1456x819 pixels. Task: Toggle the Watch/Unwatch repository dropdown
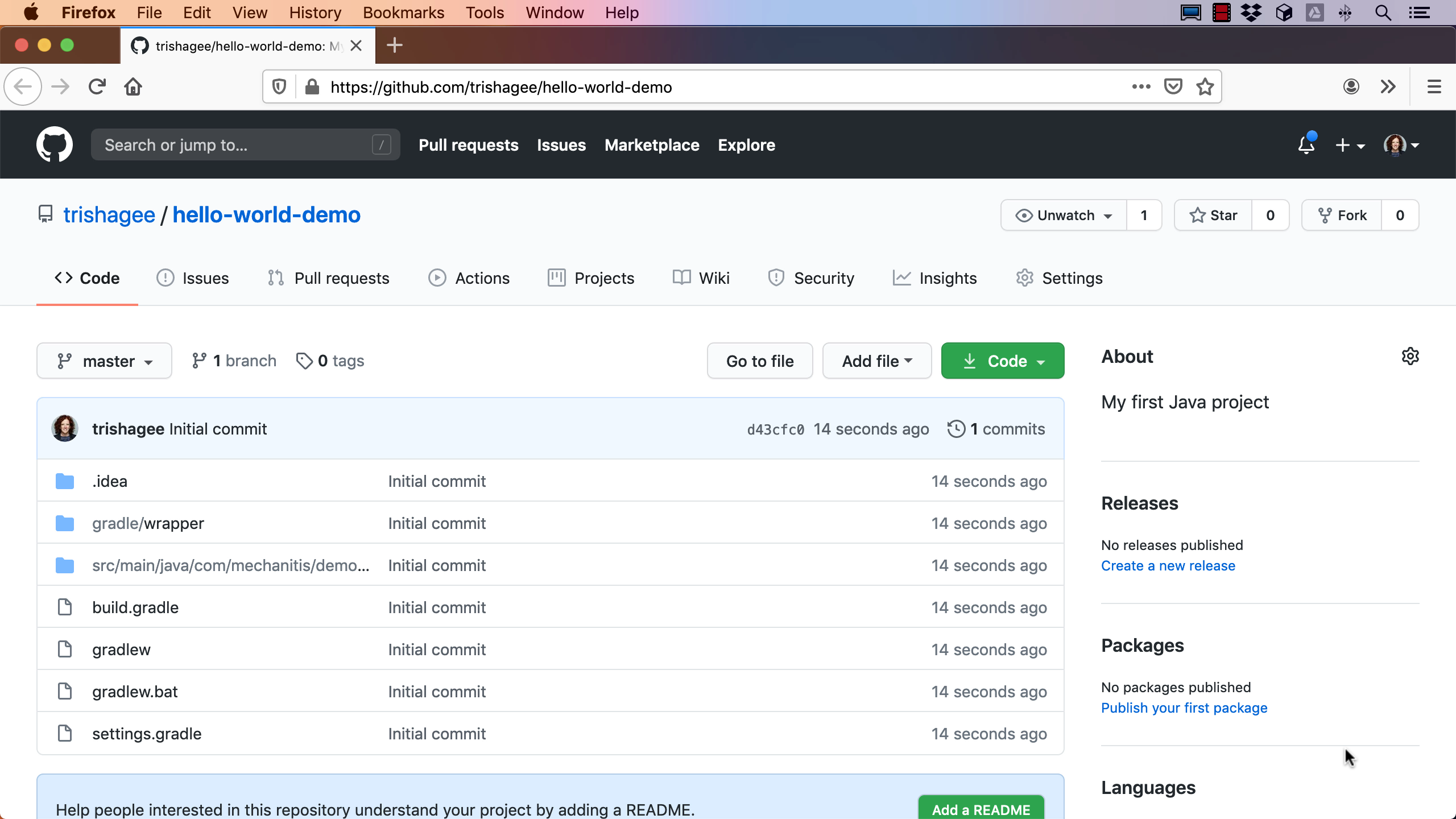point(1063,214)
